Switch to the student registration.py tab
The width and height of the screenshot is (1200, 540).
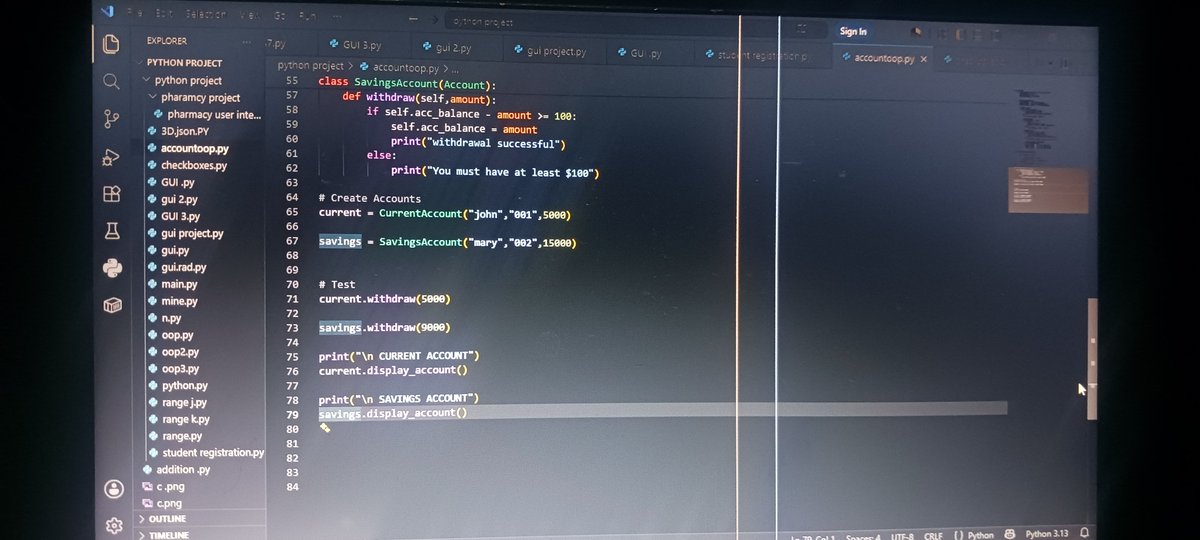click(761, 55)
